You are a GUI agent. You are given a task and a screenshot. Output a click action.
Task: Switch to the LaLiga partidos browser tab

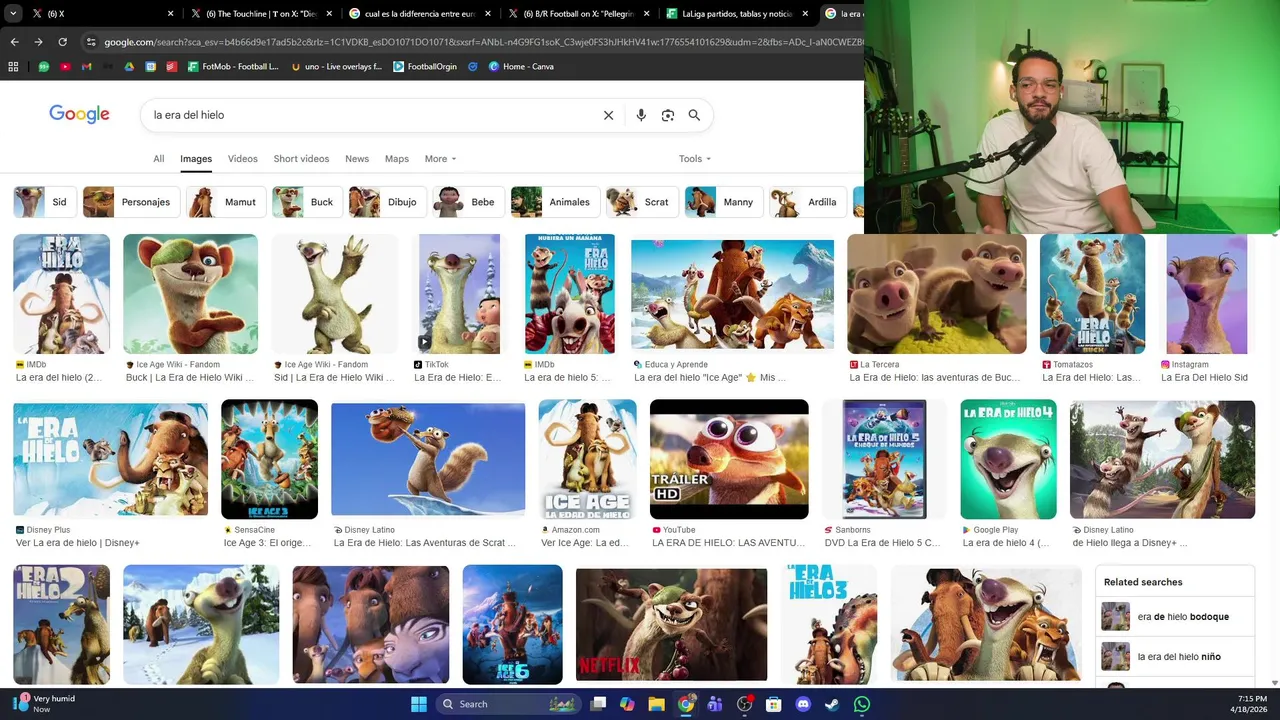pyautogui.click(x=737, y=14)
